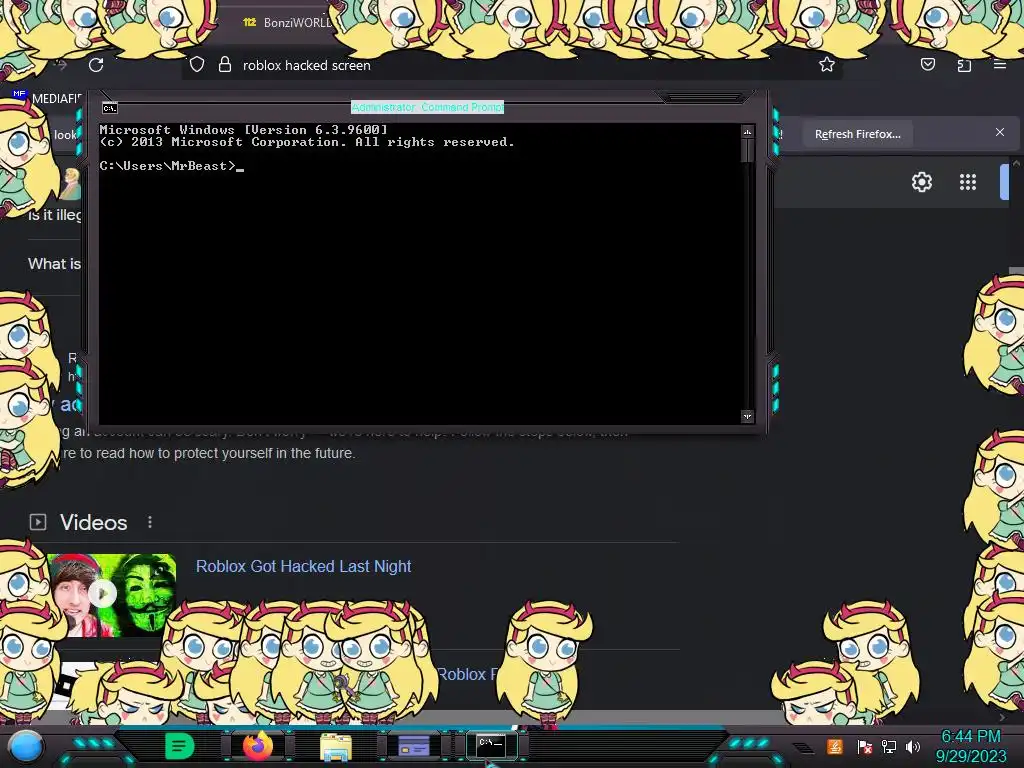
Task: Click the Administrator Command Prompt title text
Action: pyautogui.click(x=427, y=107)
